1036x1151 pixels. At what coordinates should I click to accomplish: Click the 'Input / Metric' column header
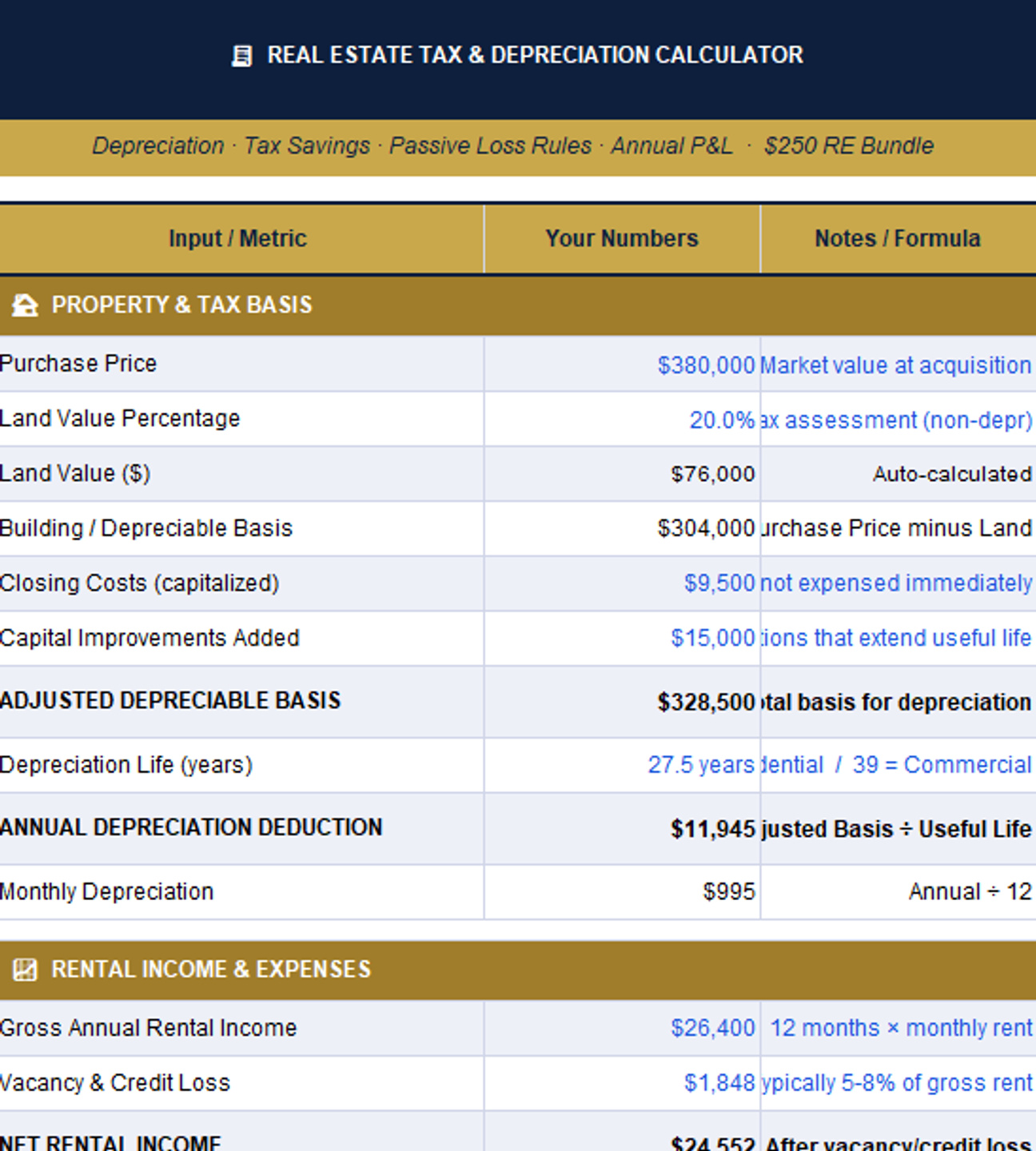point(237,238)
